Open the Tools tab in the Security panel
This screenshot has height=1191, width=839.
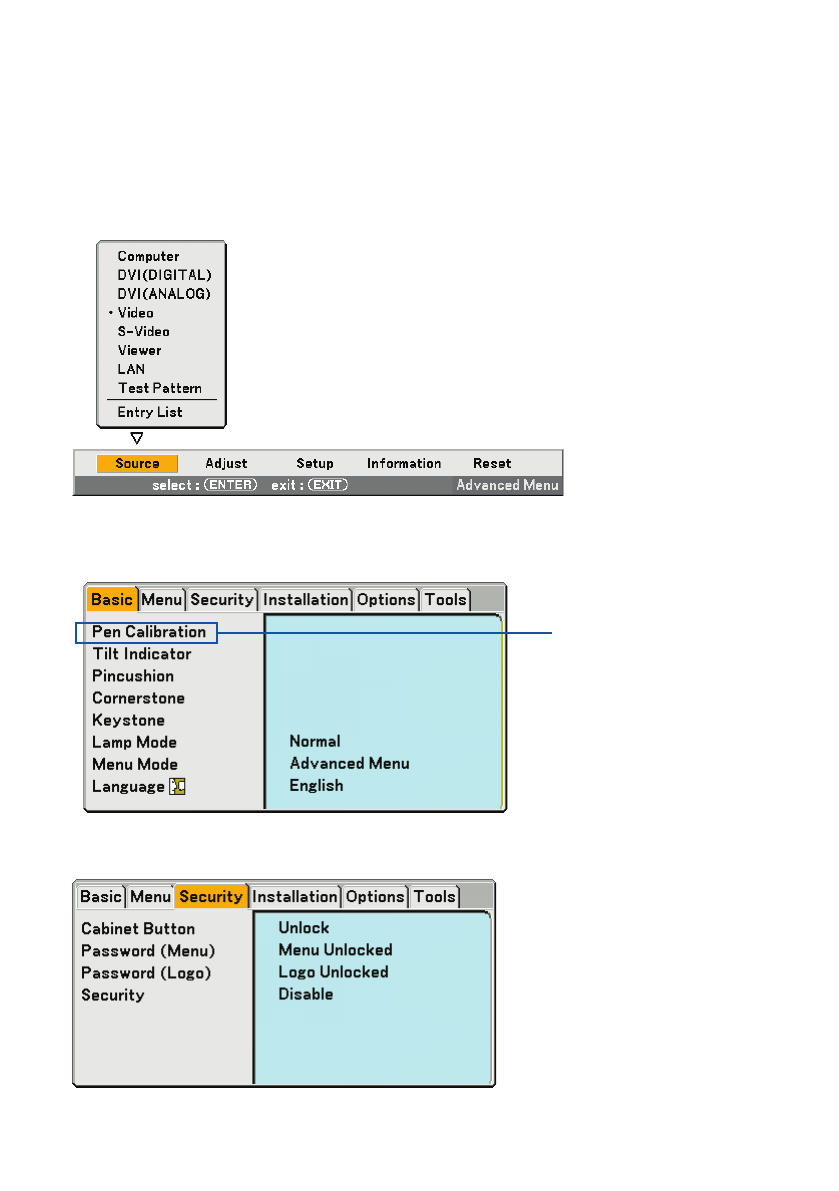[434, 897]
